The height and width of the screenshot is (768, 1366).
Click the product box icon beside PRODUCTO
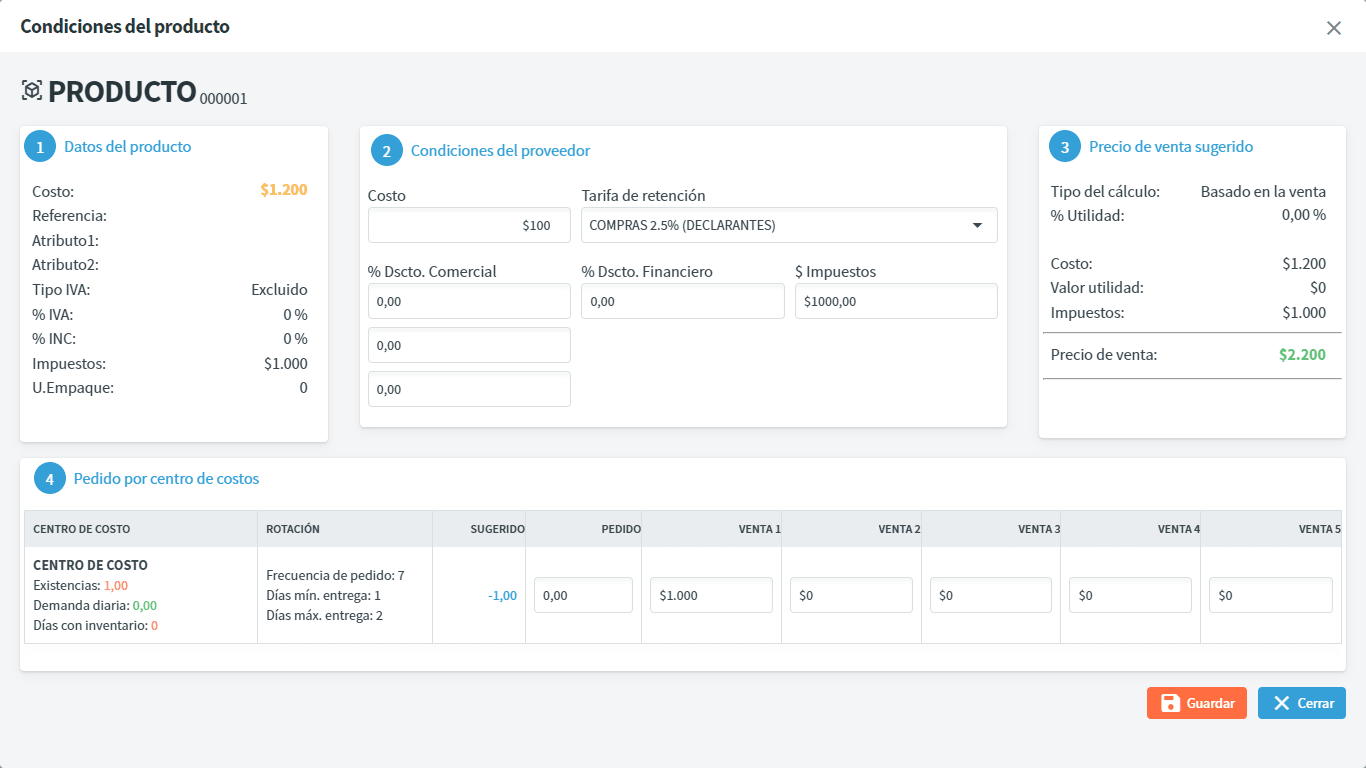click(x=32, y=91)
